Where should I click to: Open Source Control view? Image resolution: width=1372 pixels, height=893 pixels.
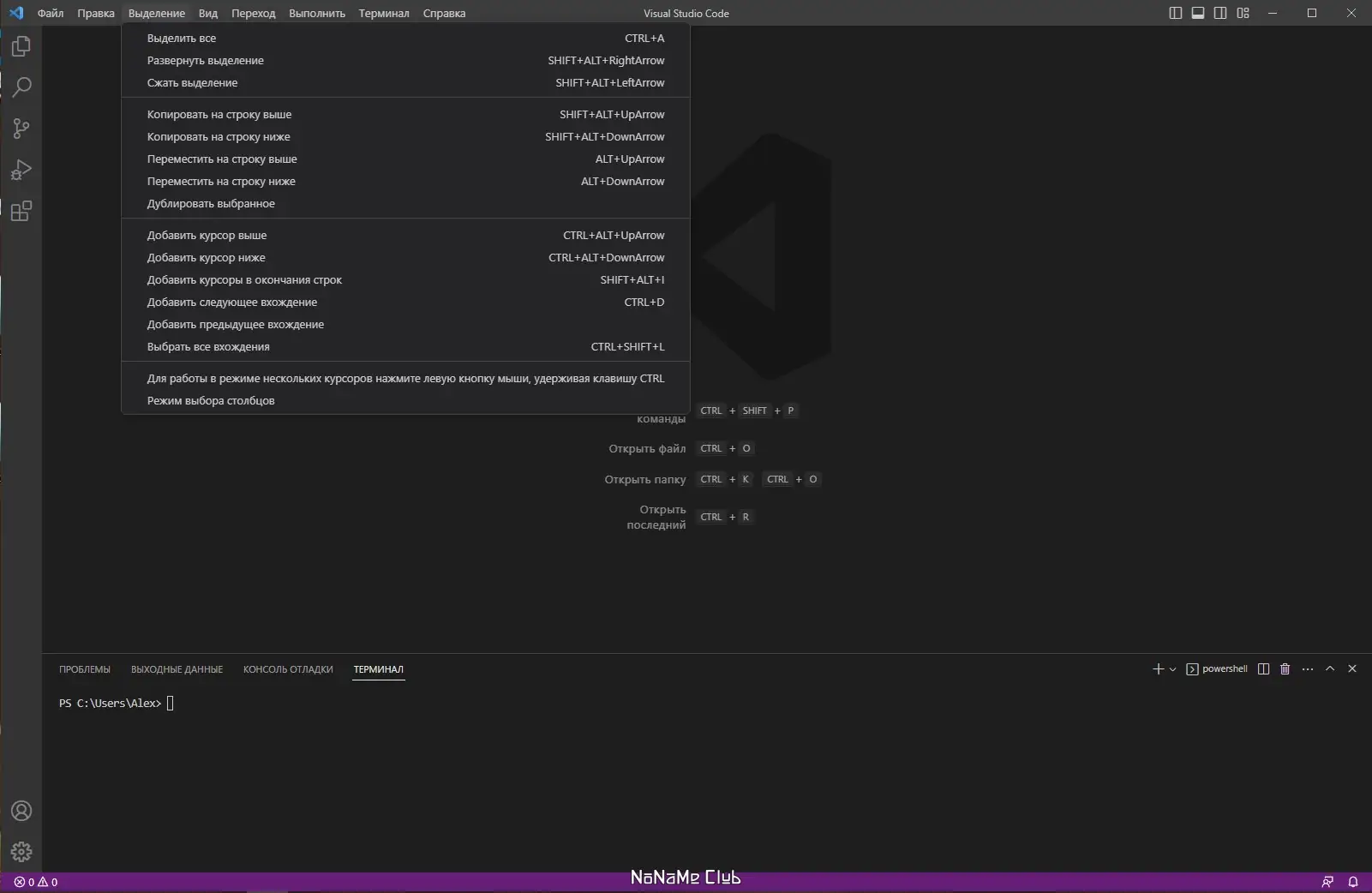click(21, 129)
